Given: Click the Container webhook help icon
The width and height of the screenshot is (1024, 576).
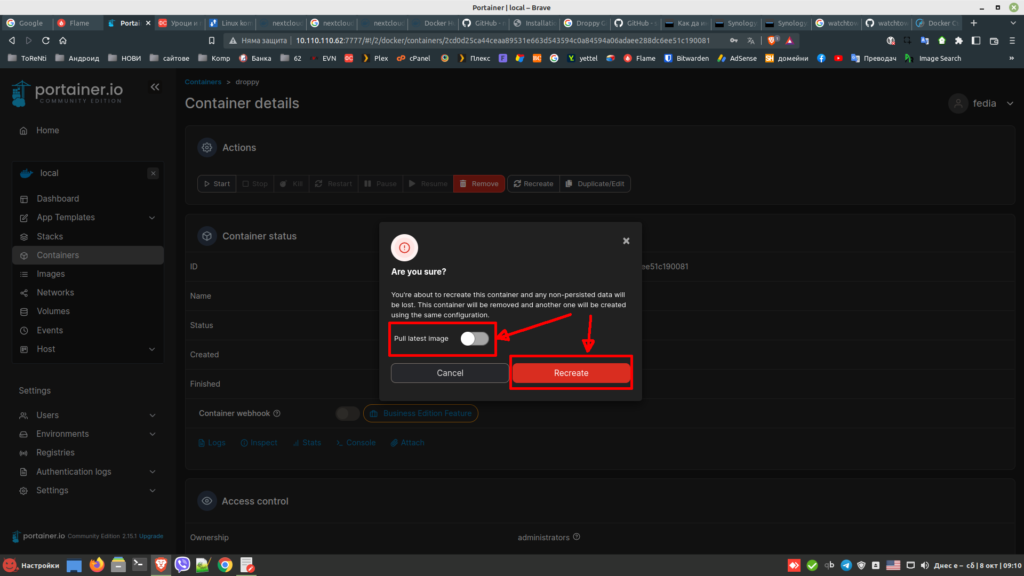Looking at the screenshot, I should pyautogui.click(x=277, y=413).
